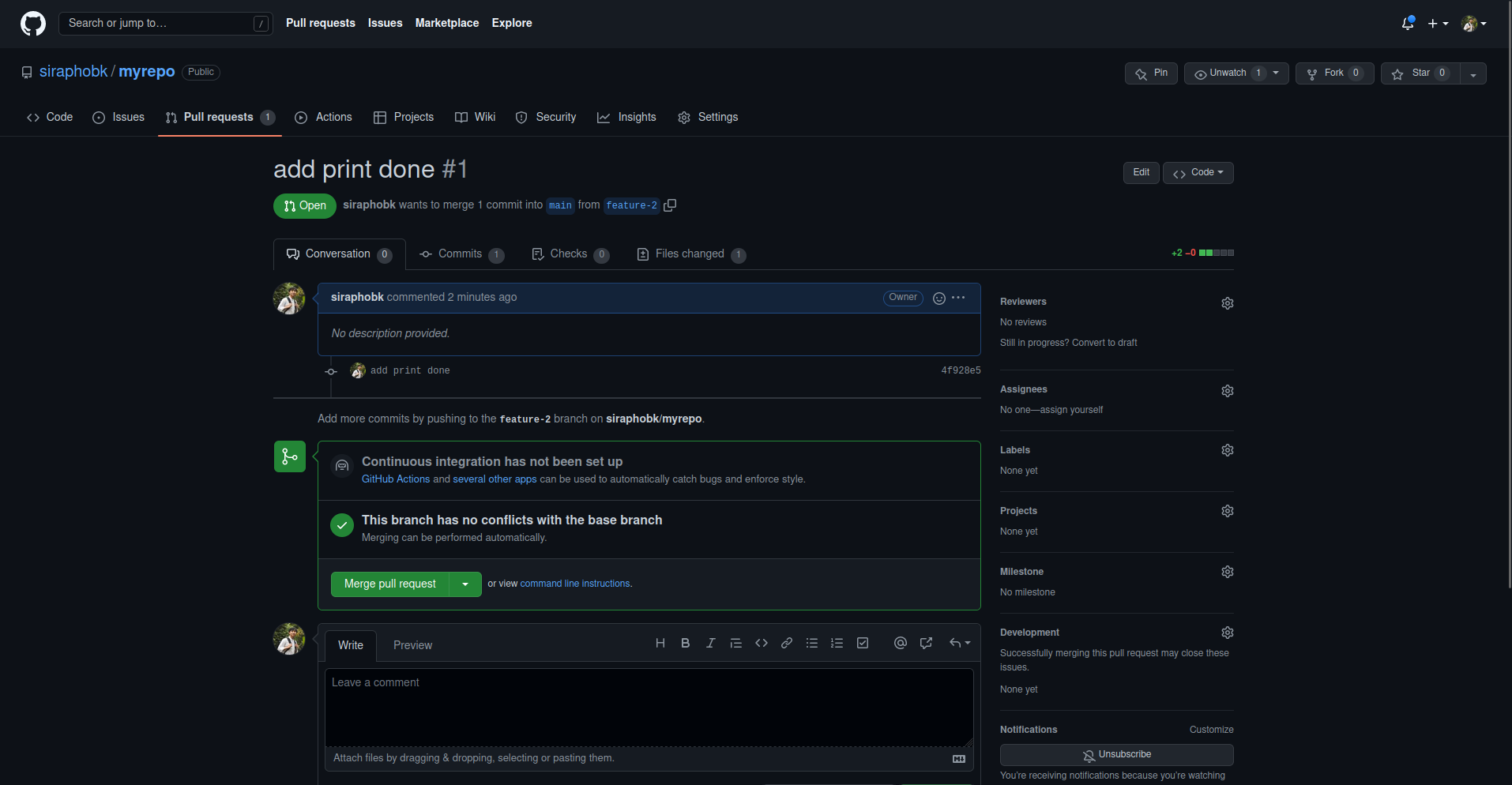
Task: Click the GitHub Octocat logo
Action: [x=32, y=24]
